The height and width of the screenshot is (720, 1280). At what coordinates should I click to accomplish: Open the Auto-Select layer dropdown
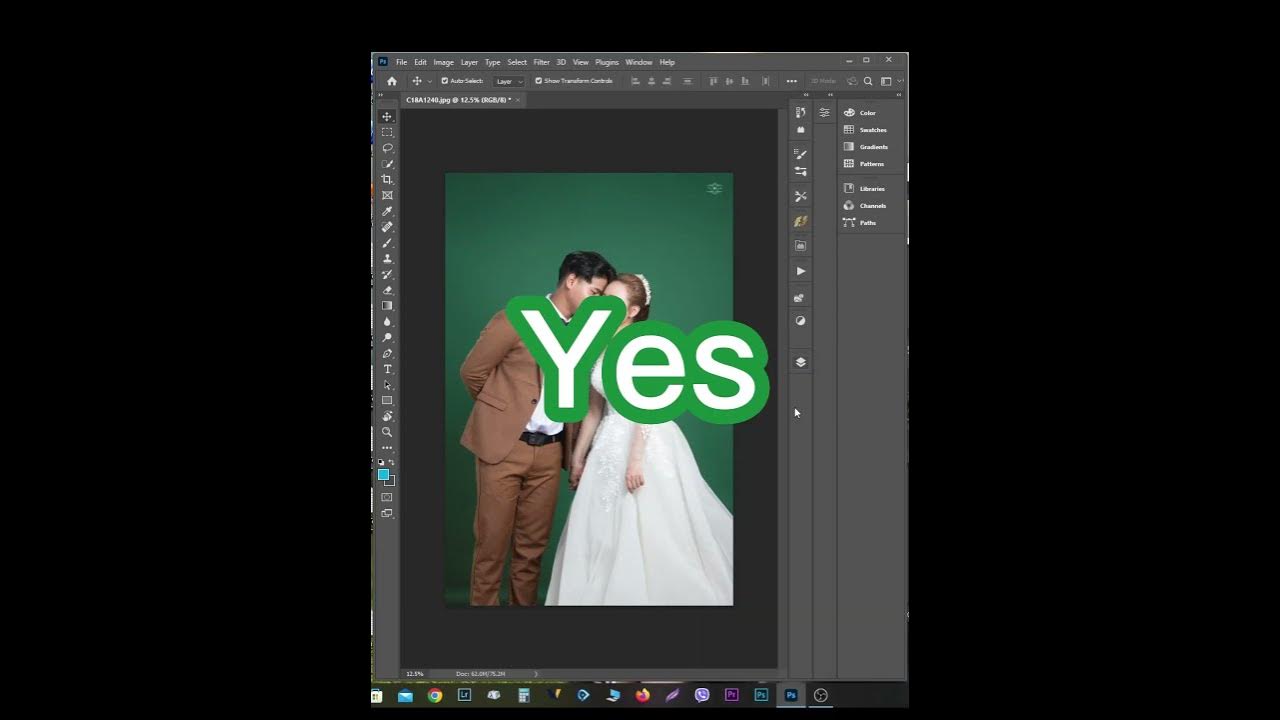coord(510,81)
